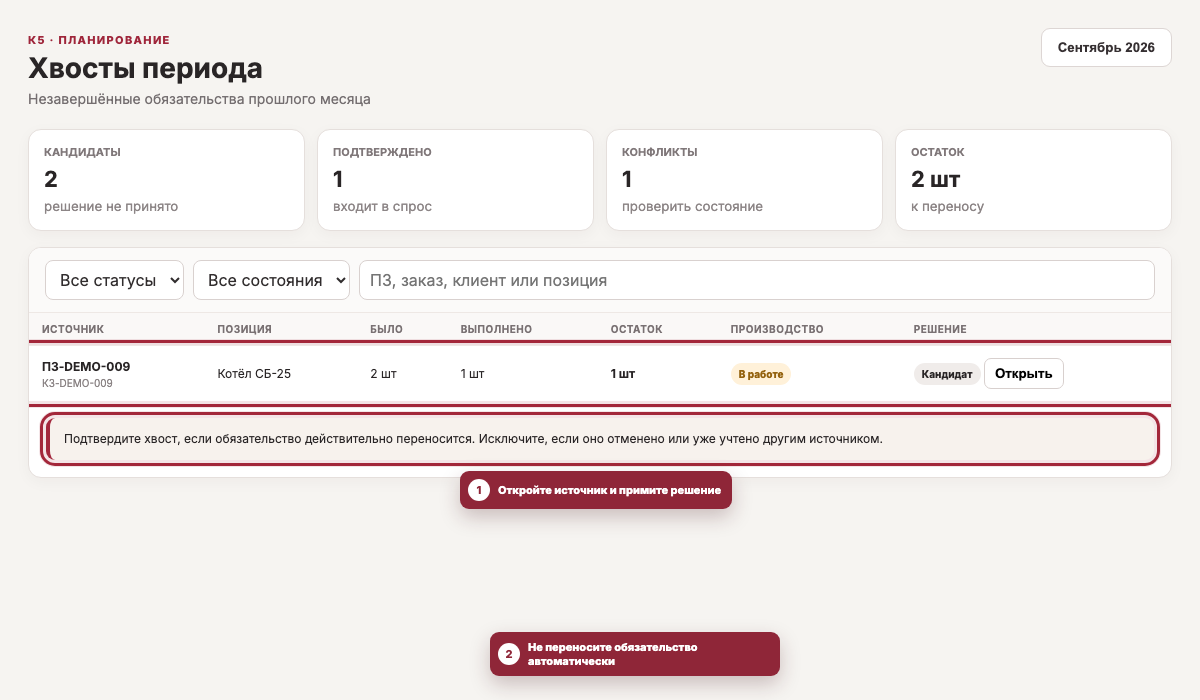The height and width of the screenshot is (700, 1200).
Task: Click the Котёл СБ-25 position cell
Action: (x=254, y=374)
